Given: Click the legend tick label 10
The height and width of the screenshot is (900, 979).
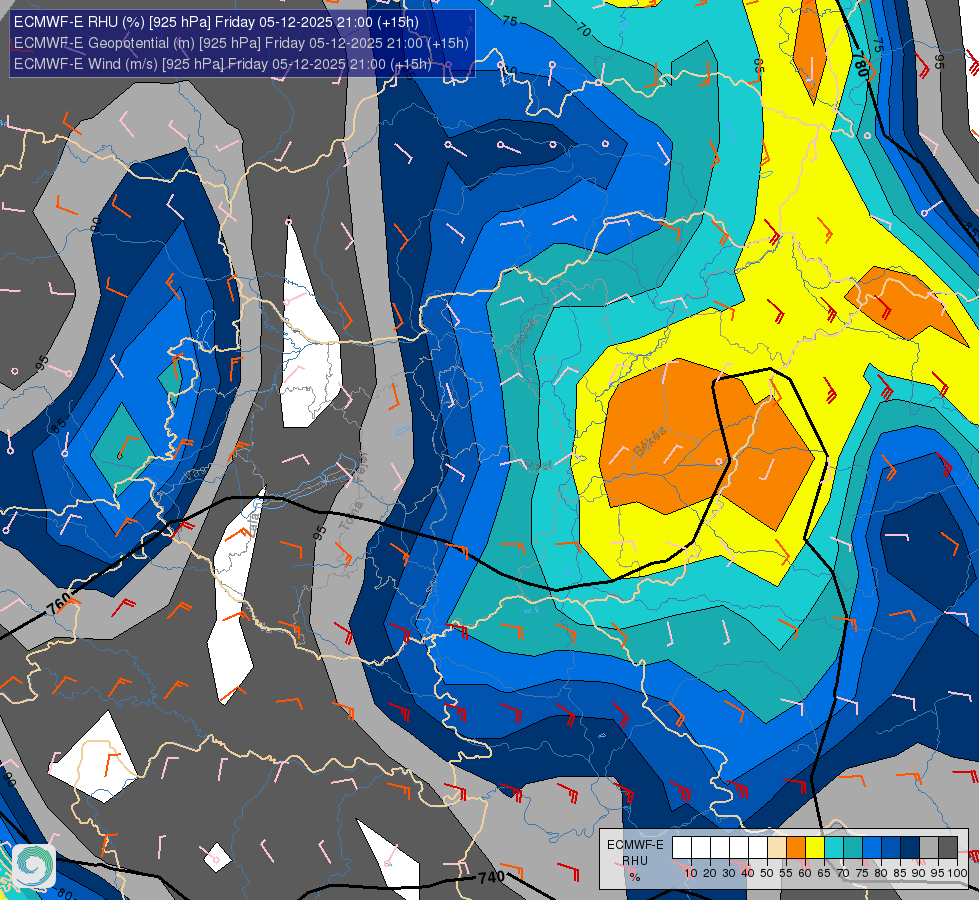Looking at the screenshot, I should pyautogui.click(x=691, y=873).
